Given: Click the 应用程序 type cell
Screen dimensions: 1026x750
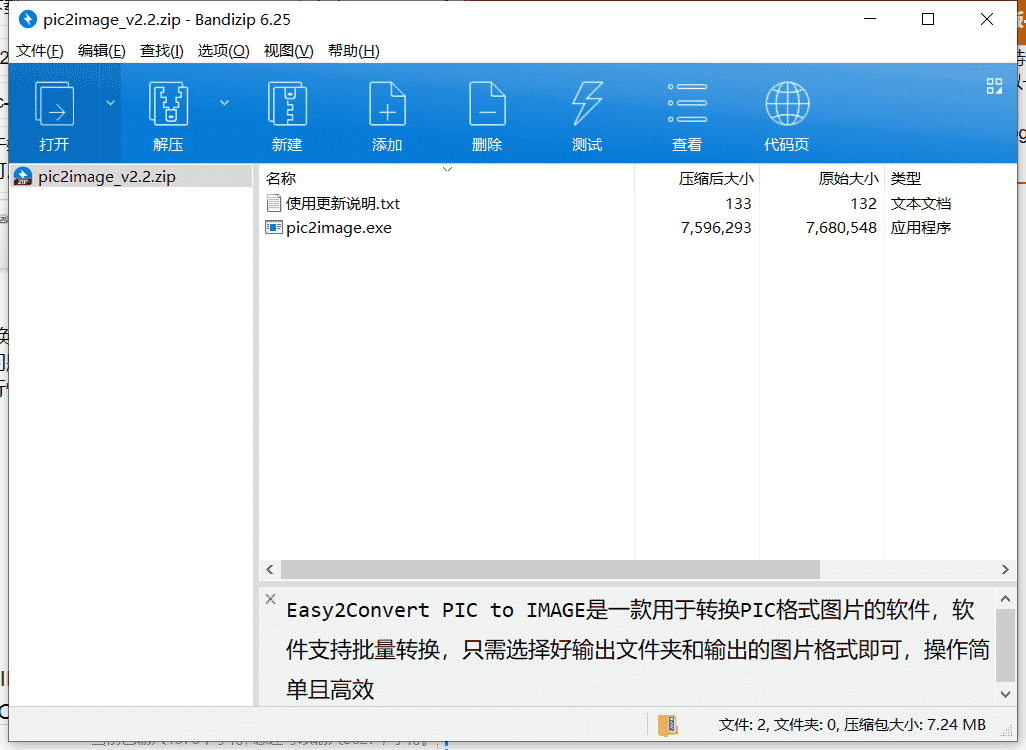Looking at the screenshot, I should click(921, 228).
